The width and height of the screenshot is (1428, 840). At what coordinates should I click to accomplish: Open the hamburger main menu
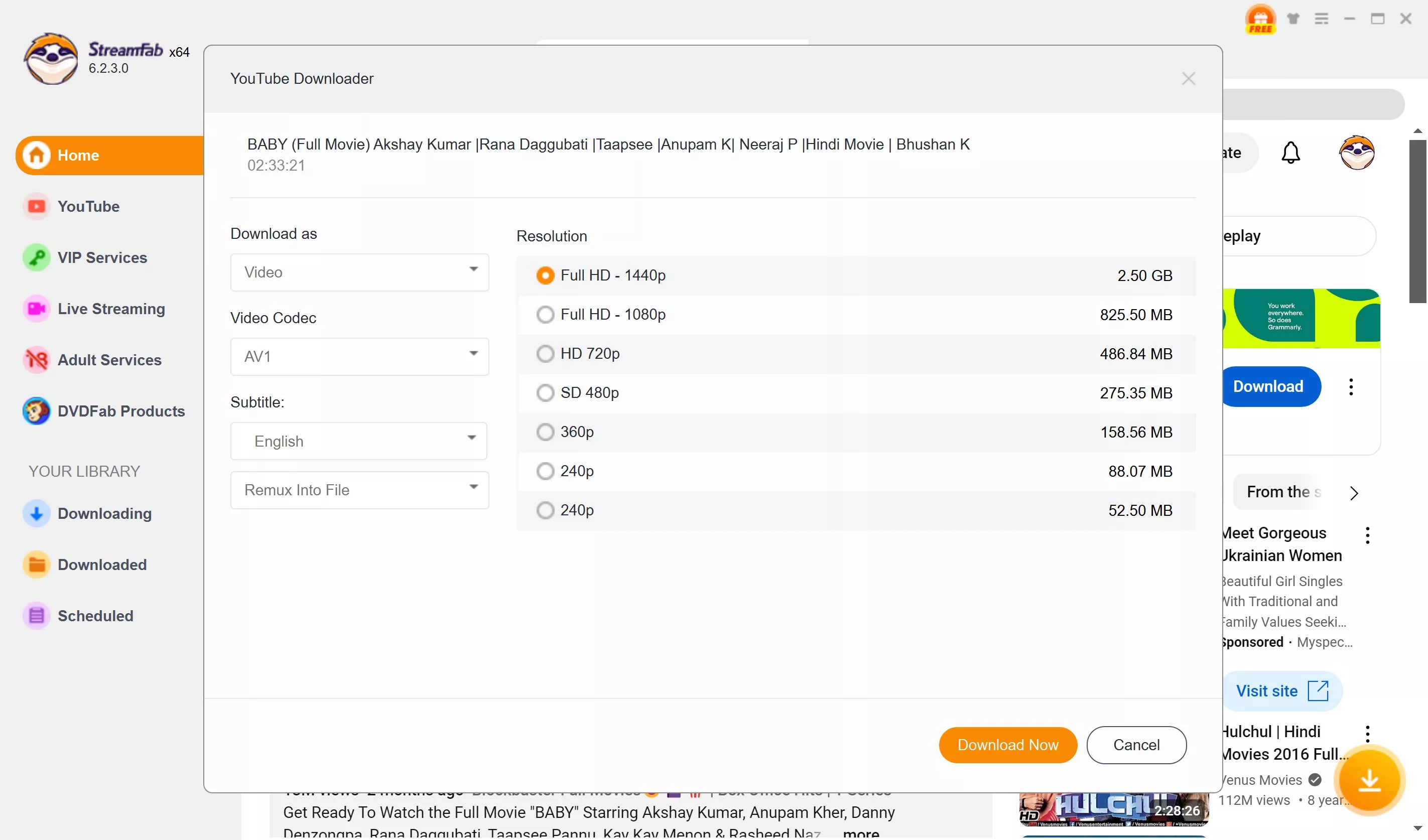pos(1321,19)
